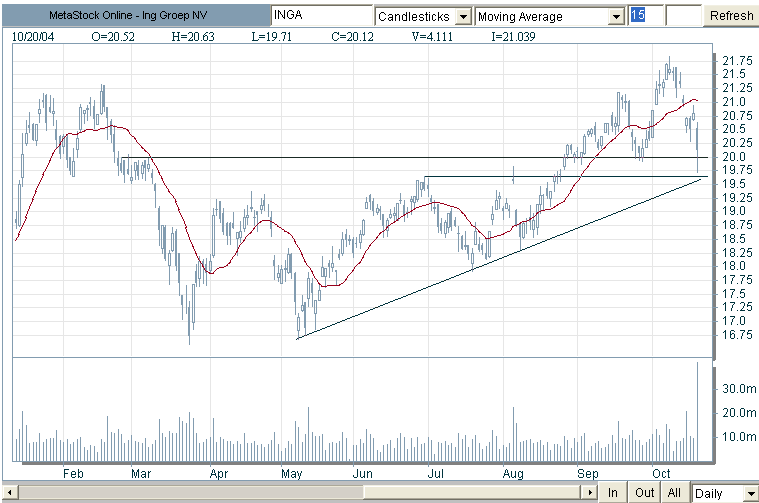Zoom out with the Out button
Viewport: 759px width, 503px height.
coord(644,492)
